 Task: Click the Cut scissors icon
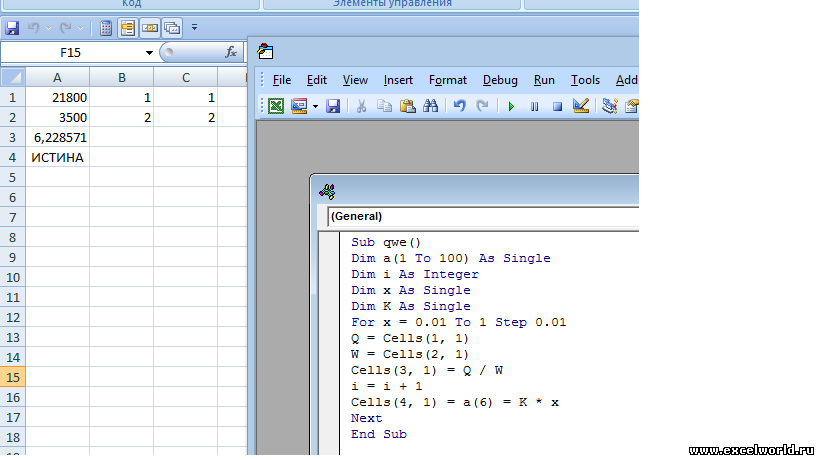click(361, 106)
